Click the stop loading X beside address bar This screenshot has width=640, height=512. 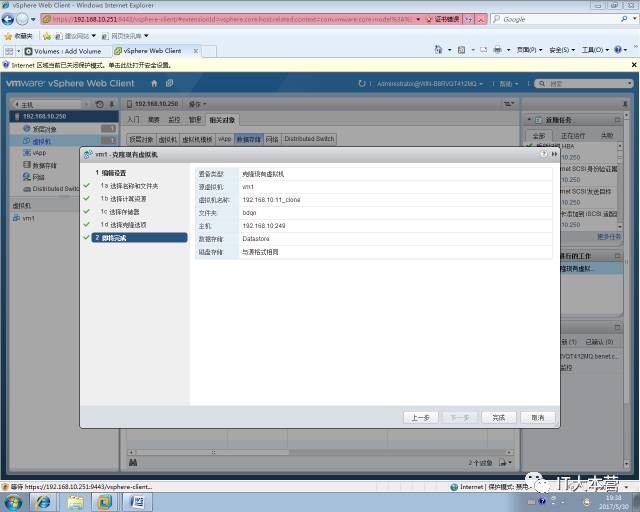point(481,19)
